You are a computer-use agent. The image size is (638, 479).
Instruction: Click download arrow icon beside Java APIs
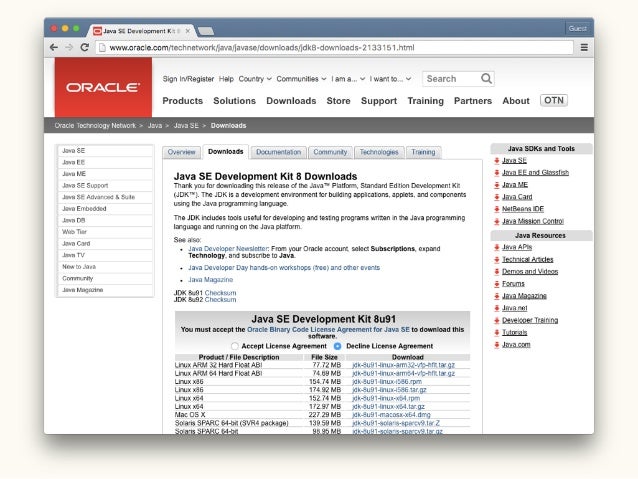(x=496, y=247)
